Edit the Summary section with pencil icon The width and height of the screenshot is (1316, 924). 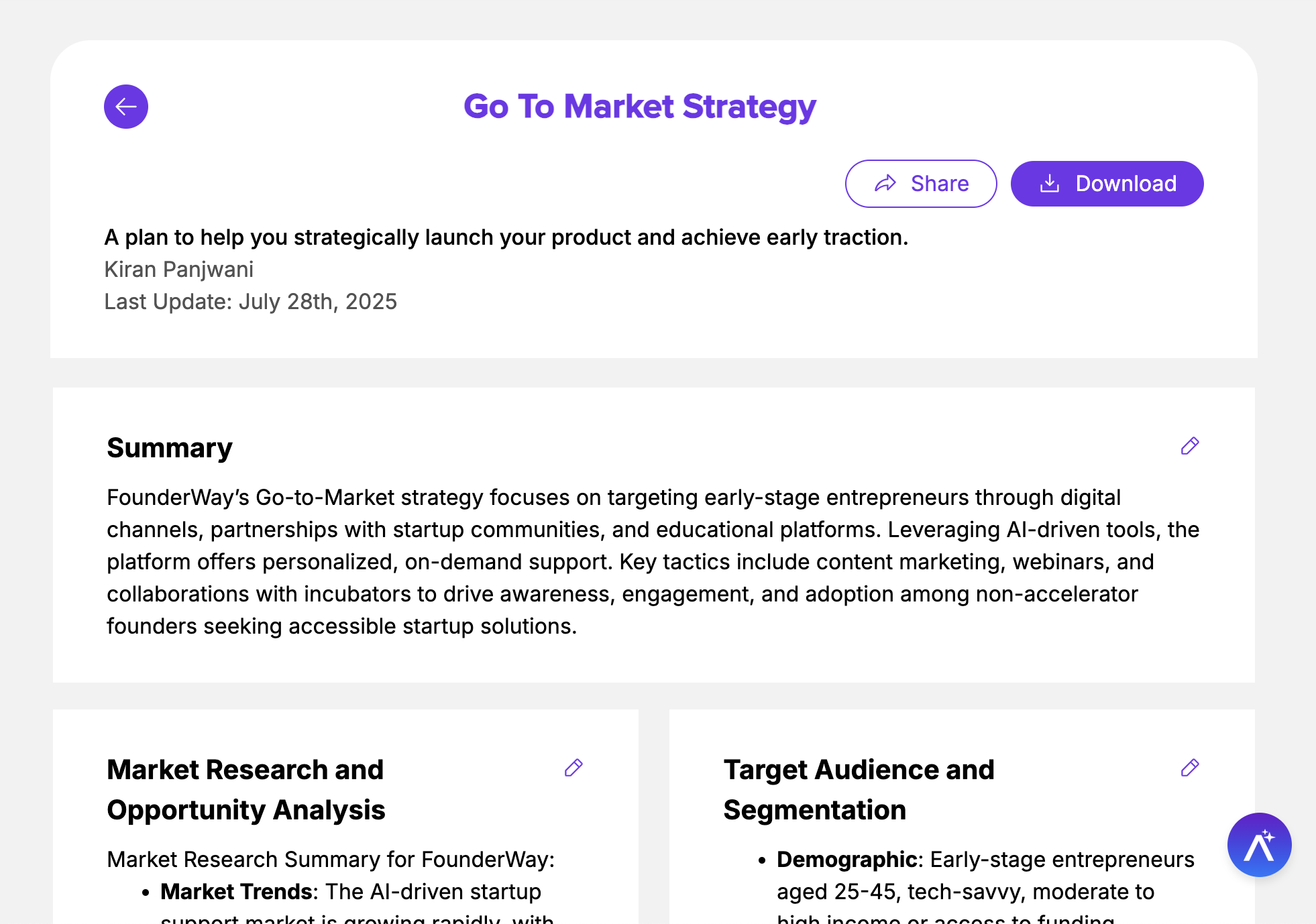[1190, 446]
